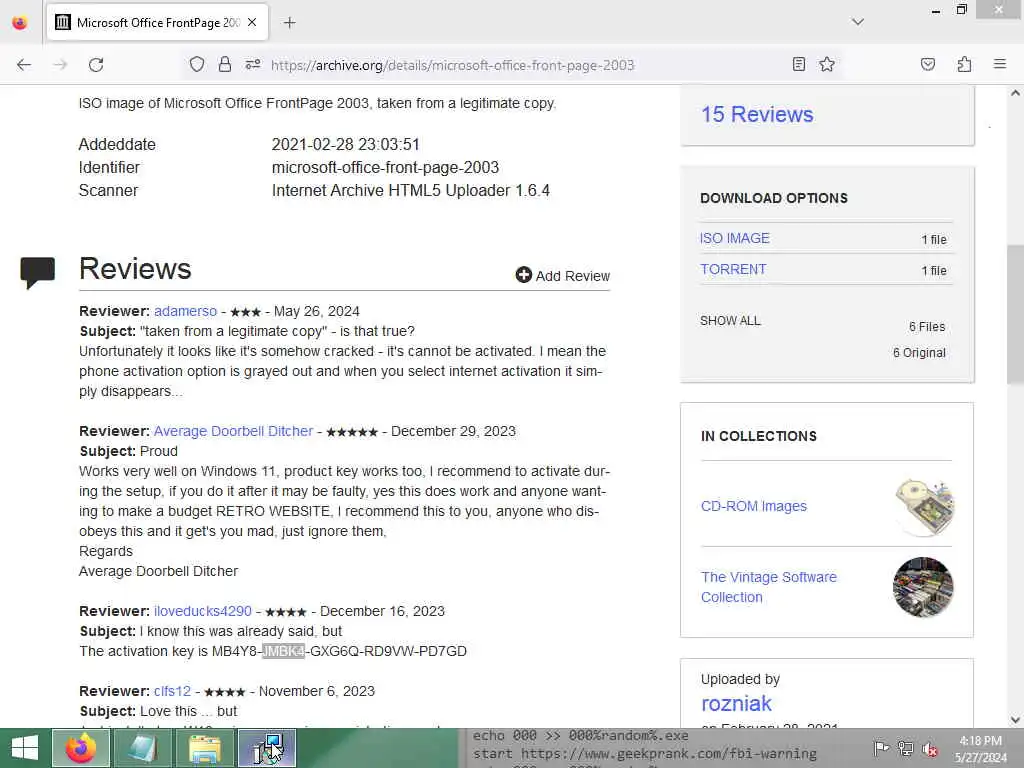The width and height of the screenshot is (1024, 768).
Task: Open the 15 Reviews link
Action: click(x=757, y=114)
